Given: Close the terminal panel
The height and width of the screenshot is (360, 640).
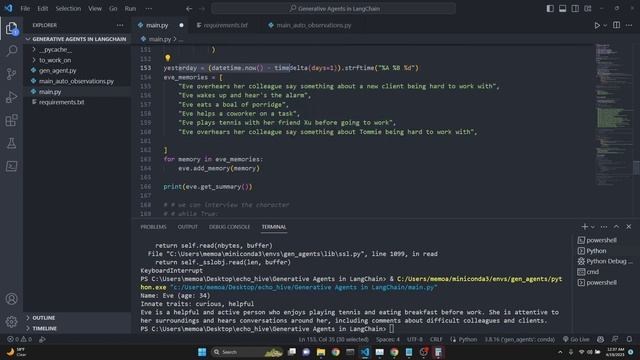Looking at the screenshot, I should pyautogui.click(x=629, y=227).
